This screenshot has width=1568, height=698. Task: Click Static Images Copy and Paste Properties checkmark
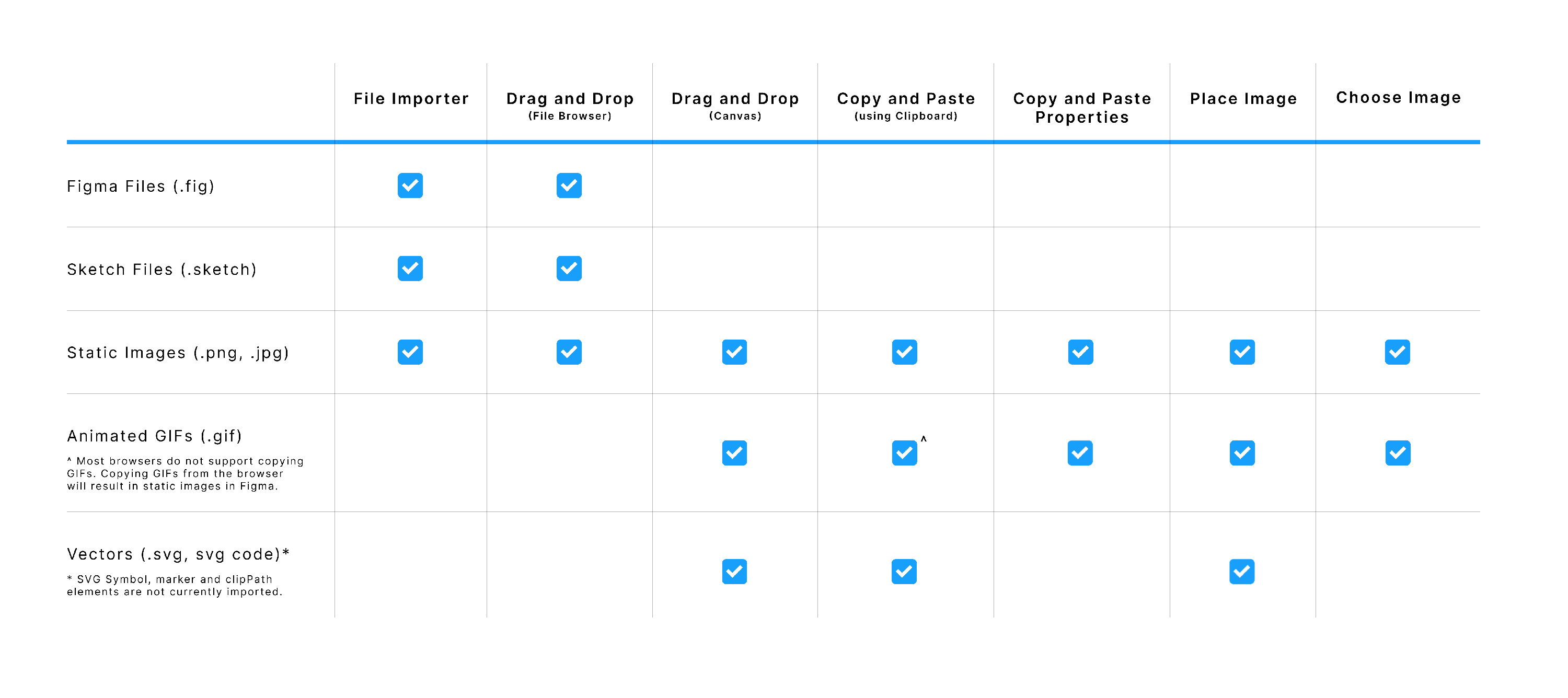pyautogui.click(x=1080, y=352)
